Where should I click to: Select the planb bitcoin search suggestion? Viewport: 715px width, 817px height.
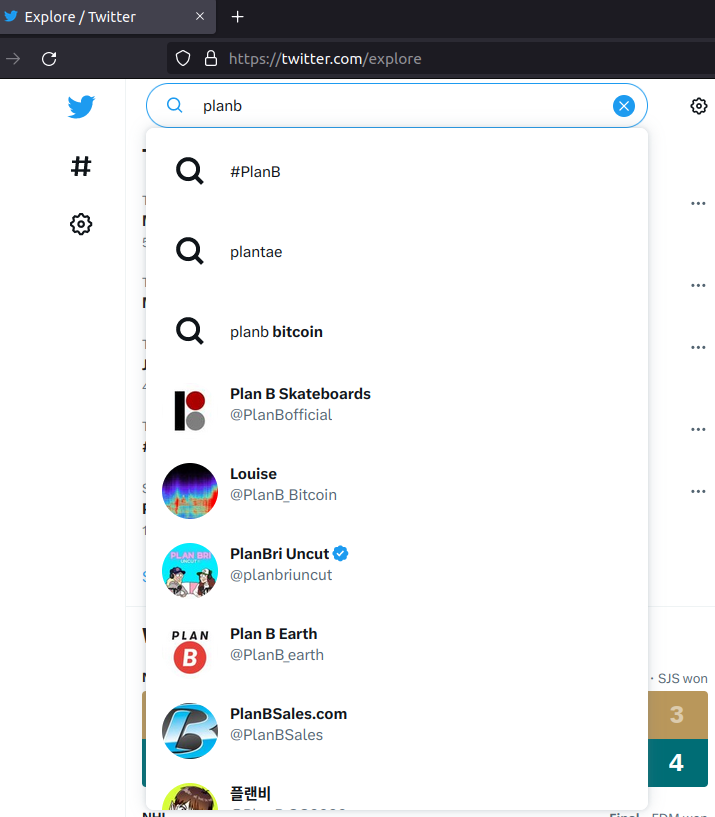point(397,331)
